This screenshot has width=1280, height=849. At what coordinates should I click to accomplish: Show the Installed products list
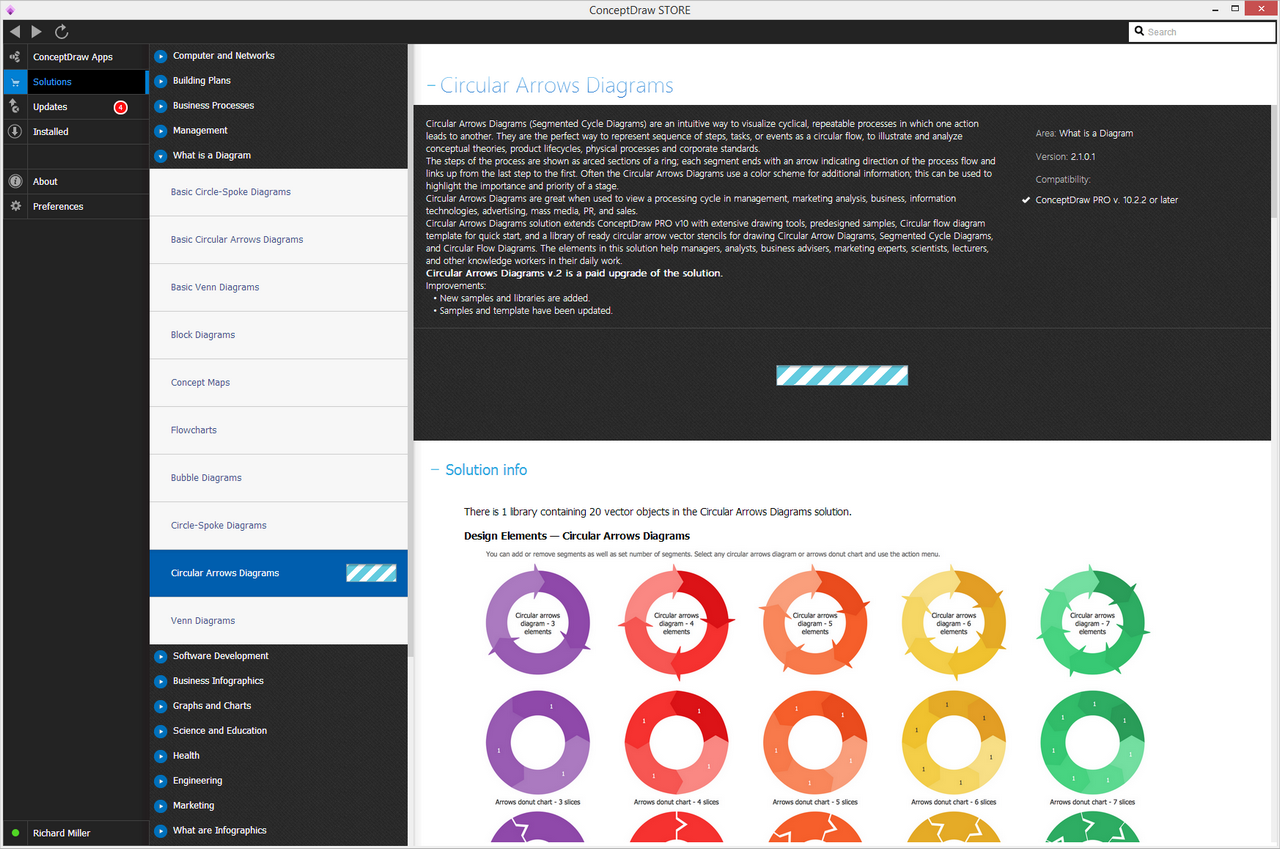tap(51, 132)
